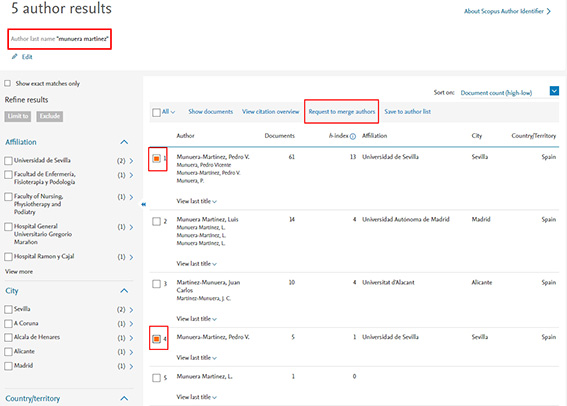567x406 pixels.
Task: Click the Edit pencil icon
Action: (x=14, y=57)
